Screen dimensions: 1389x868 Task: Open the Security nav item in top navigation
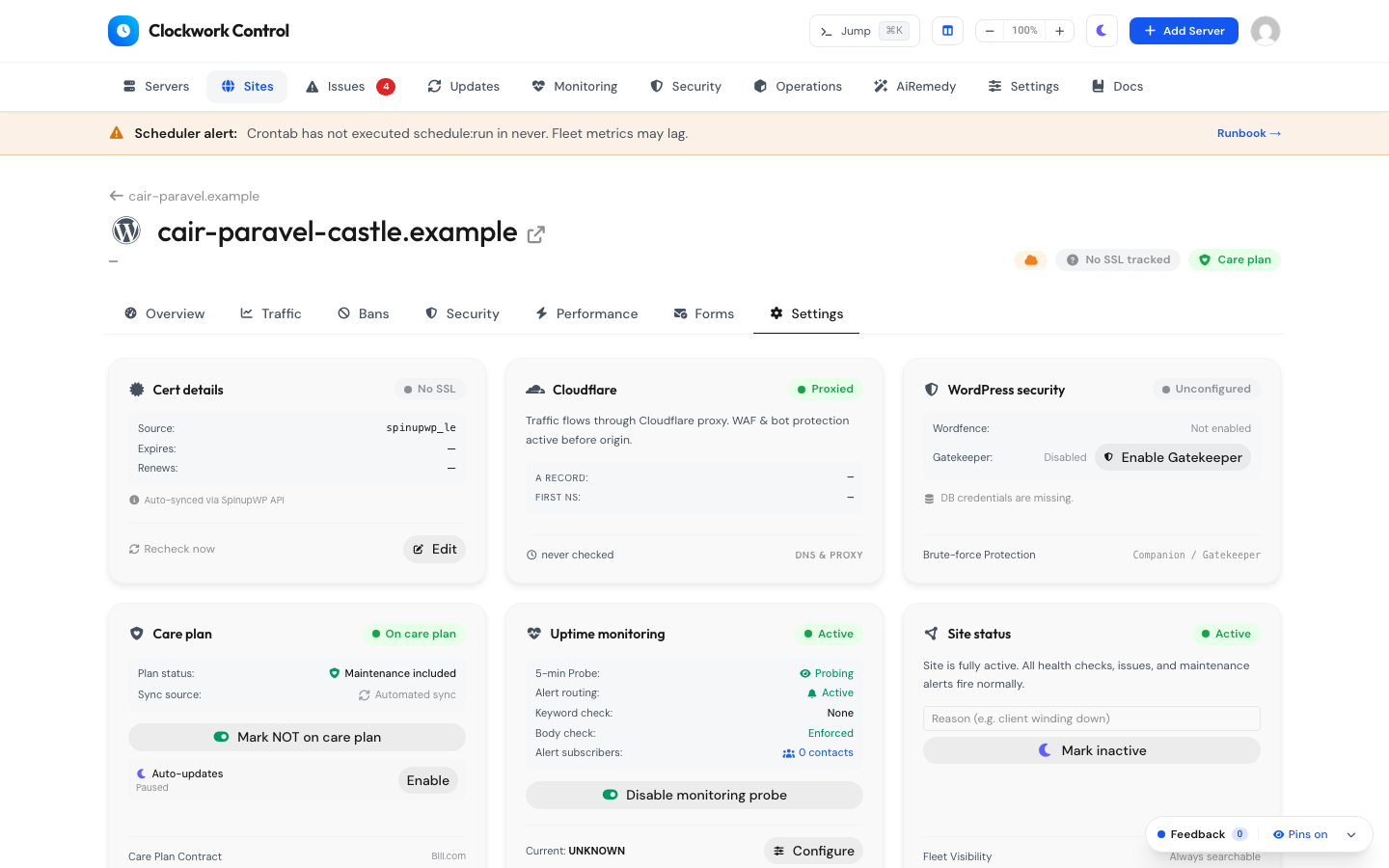pyautogui.click(x=686, y=87)
